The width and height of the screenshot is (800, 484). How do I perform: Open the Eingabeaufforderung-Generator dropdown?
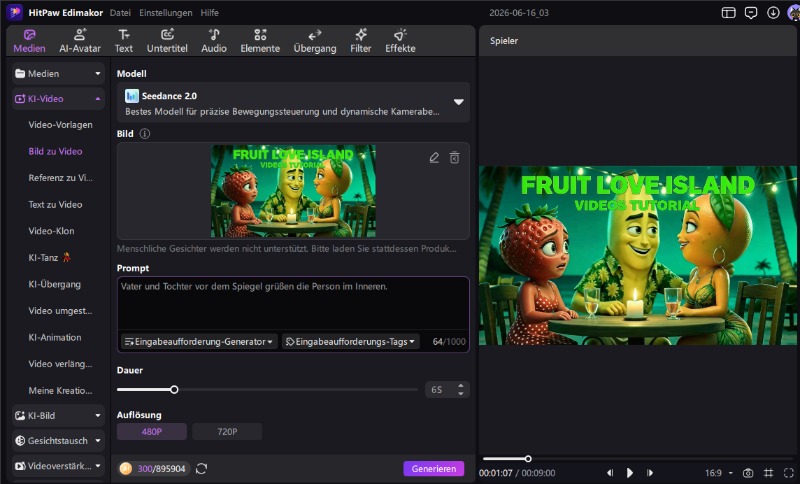pos(199,342)
